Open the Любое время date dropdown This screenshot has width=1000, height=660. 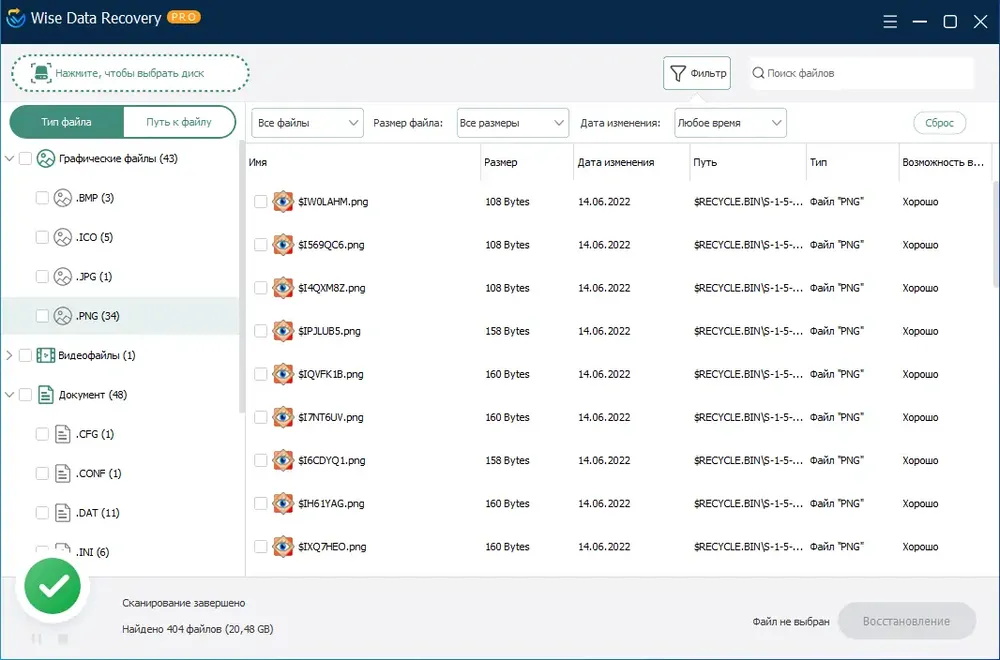tap(730, 123)
